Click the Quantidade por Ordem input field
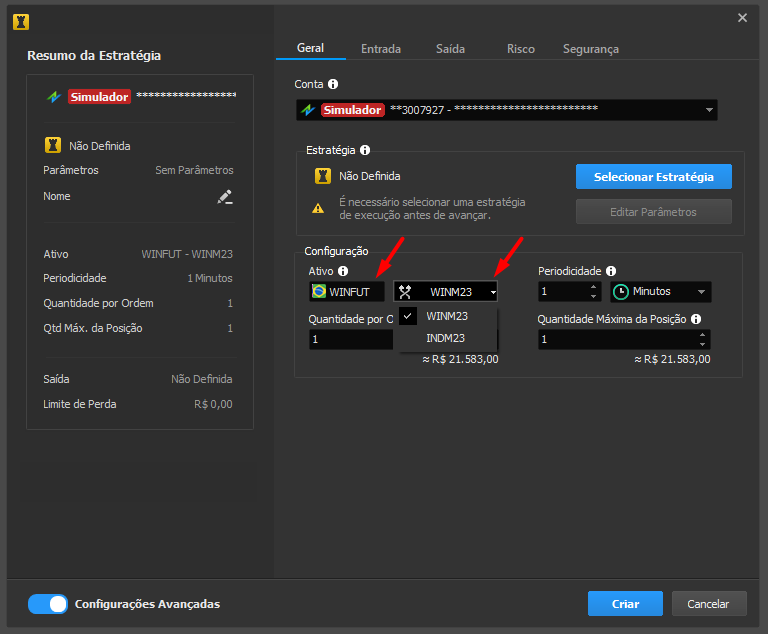Viewport: 768px width, 634px height. 351,339
